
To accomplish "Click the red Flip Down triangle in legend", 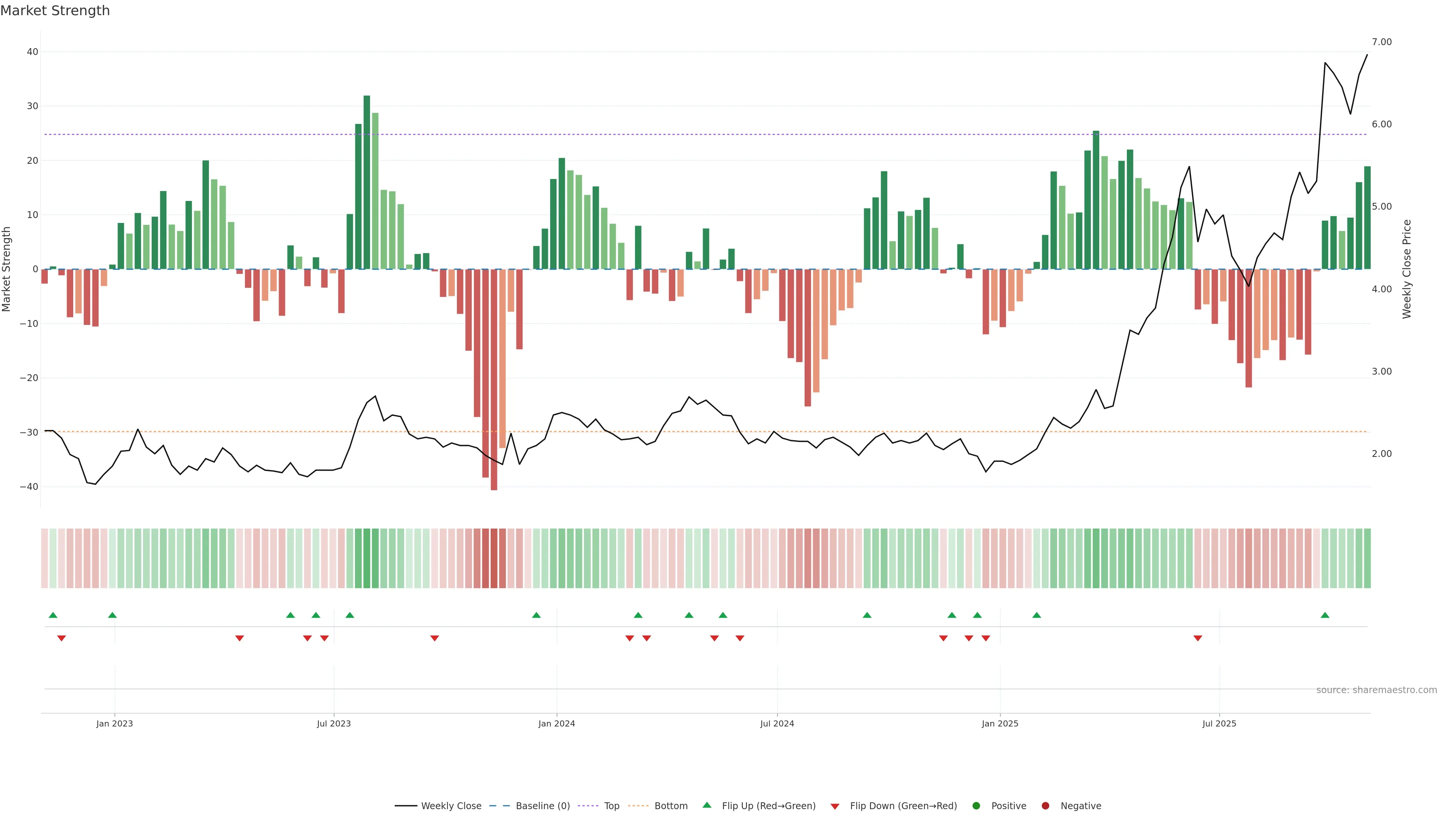I will pos(834,806).
